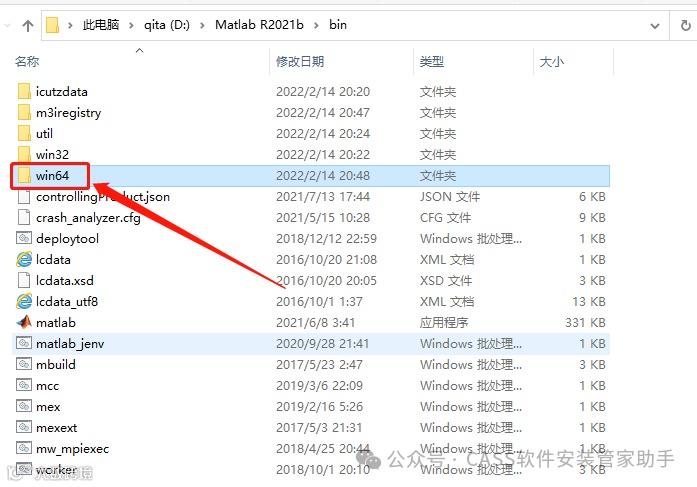The height and width of the screenshot is (487, 697).
Task: Navigate to 此电脑 in breadcrumb
Action: [101, 25]
